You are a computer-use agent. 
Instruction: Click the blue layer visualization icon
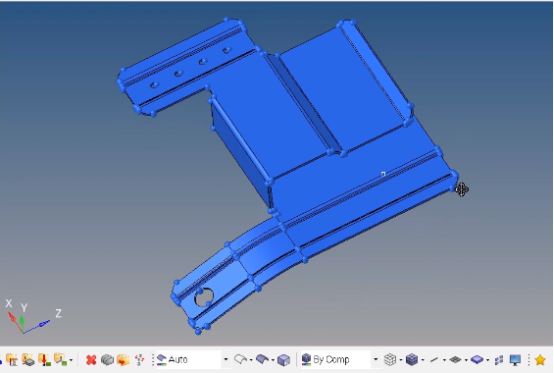point(477,360)
